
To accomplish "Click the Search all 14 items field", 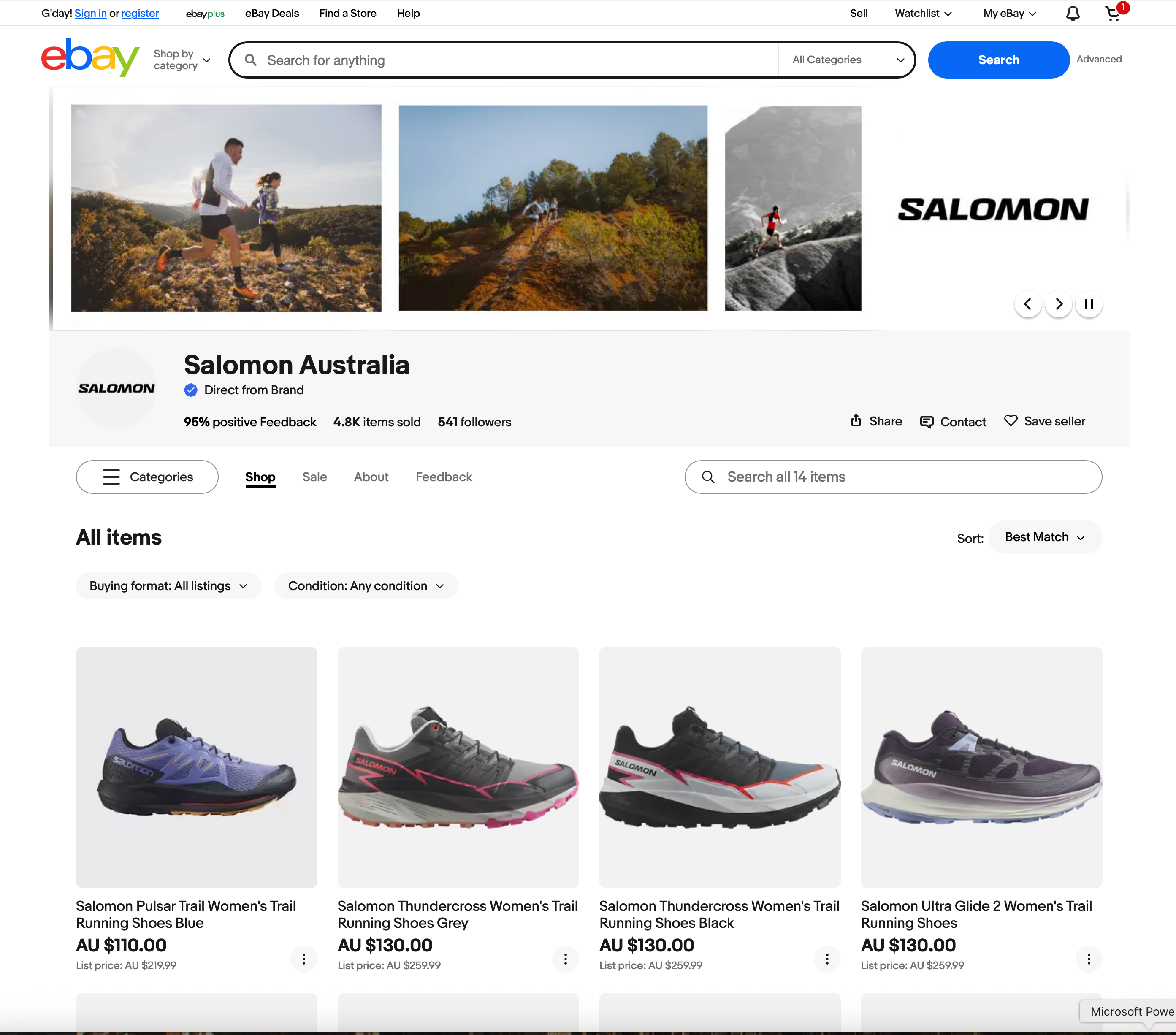I will pyautogui.click(x=892, y=477).
